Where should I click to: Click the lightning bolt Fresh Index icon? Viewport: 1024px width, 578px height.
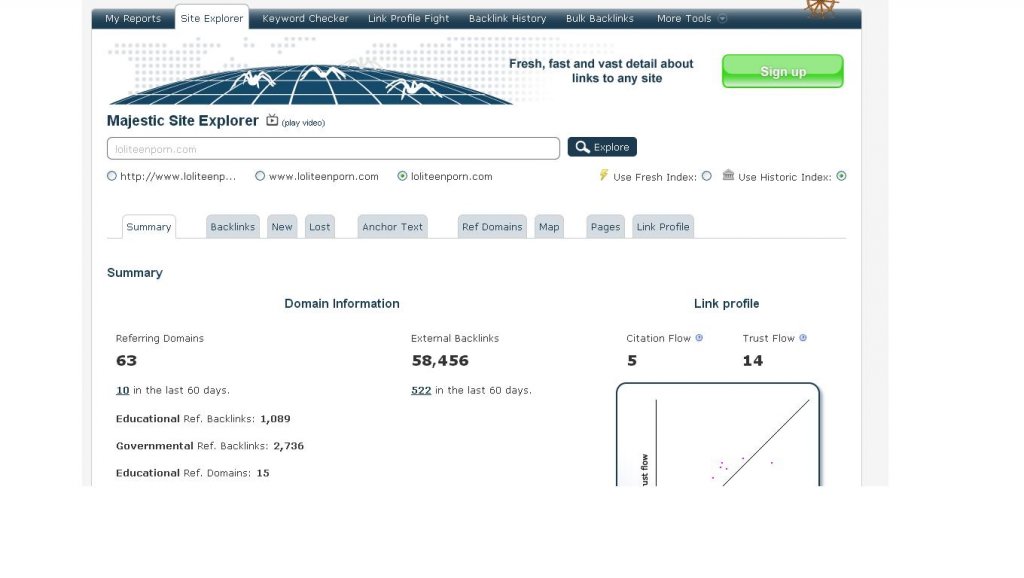click(603, 175)
